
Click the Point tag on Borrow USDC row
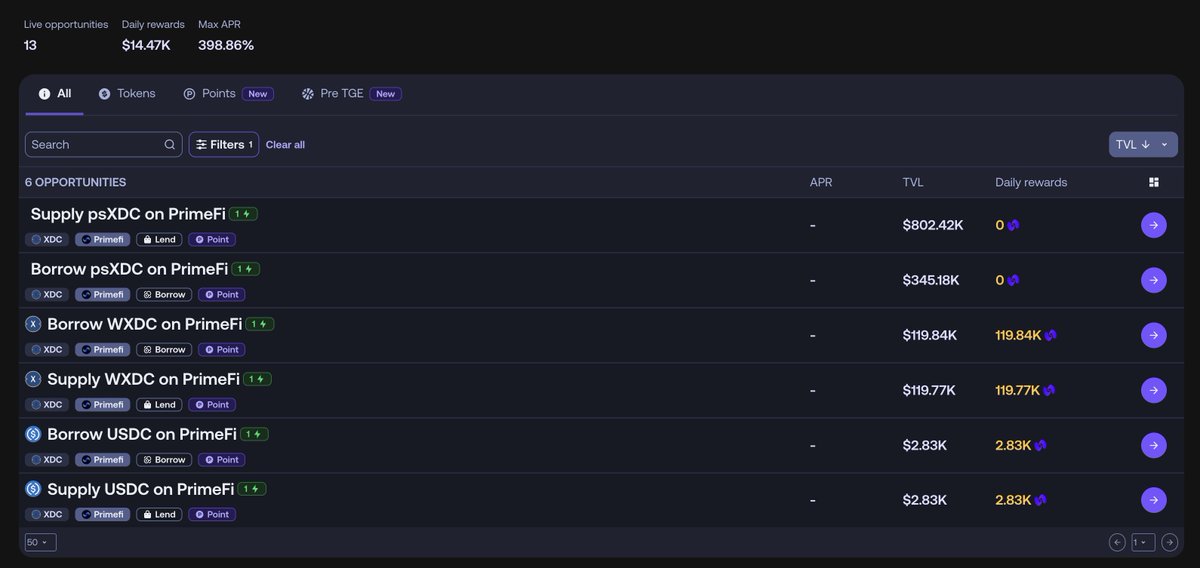click(x=222, y=460)
